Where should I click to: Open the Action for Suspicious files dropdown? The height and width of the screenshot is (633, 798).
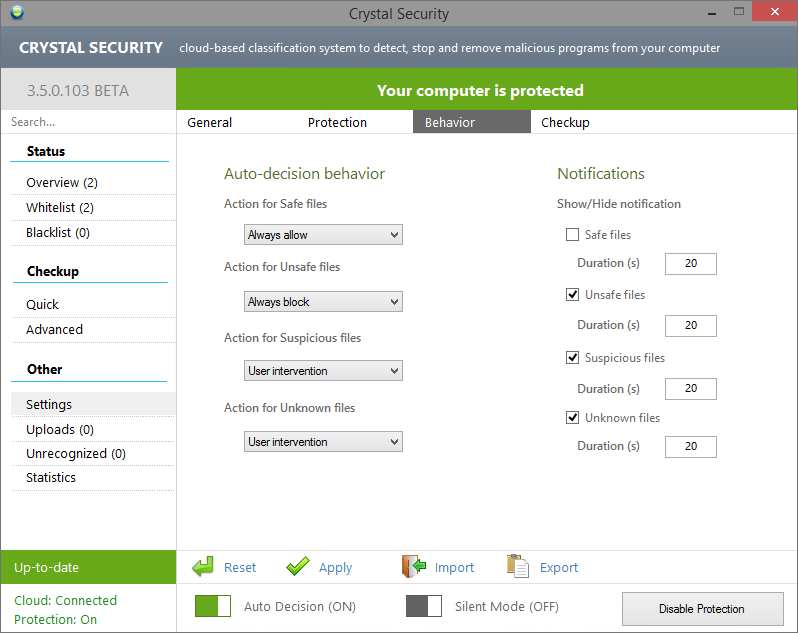323,371
